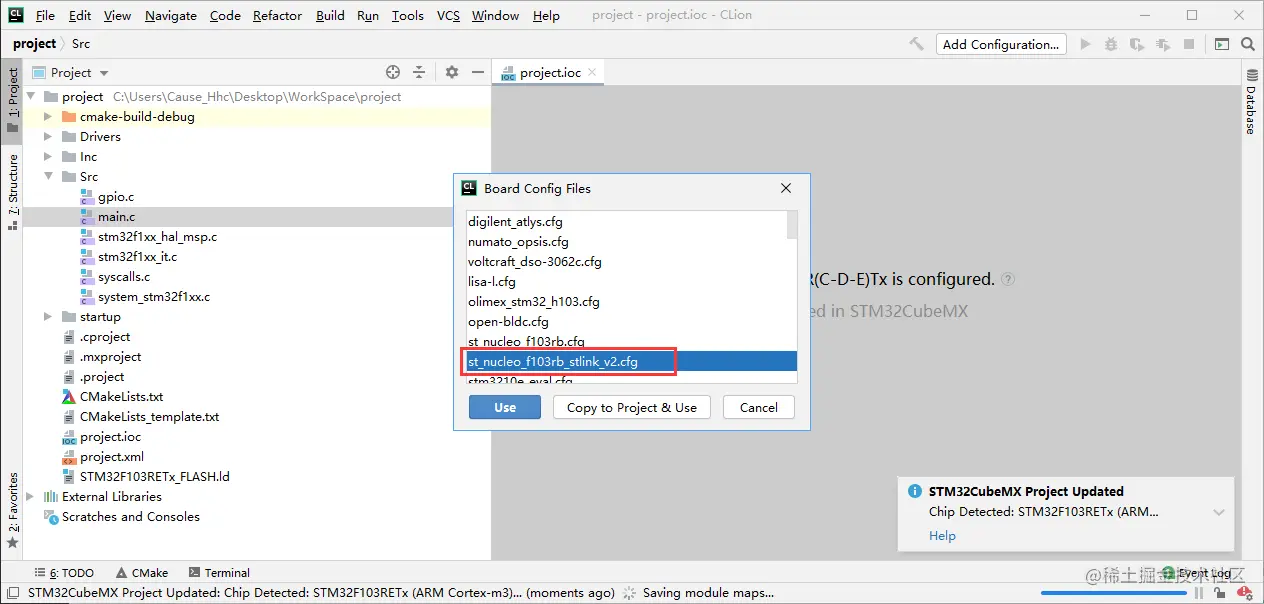Expand the notification chevron arrow
The width and height of the screenshot is (1264, 604).
(x=1219, y=512)
